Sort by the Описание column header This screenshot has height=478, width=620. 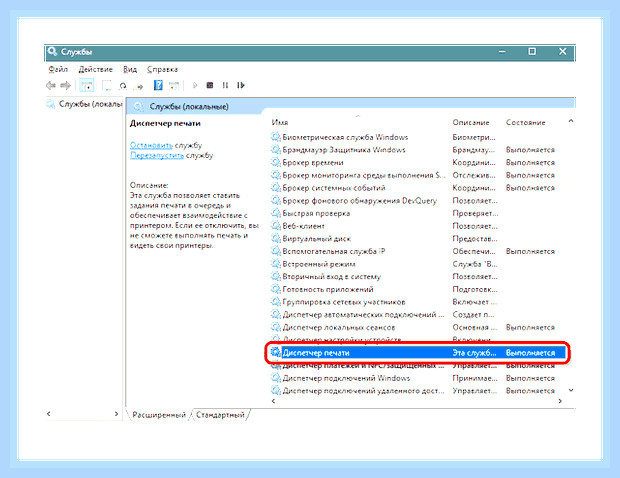471,123
